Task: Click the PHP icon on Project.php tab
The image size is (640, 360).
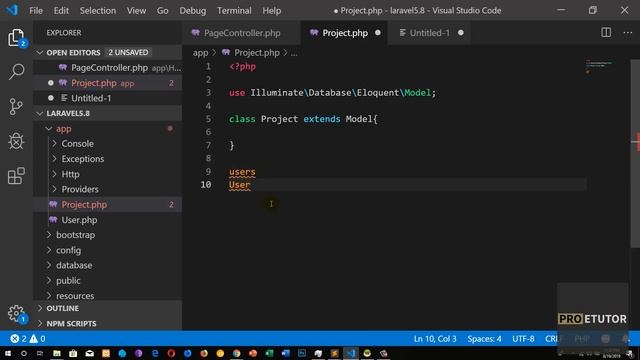Action: click(x=313, y=33)
